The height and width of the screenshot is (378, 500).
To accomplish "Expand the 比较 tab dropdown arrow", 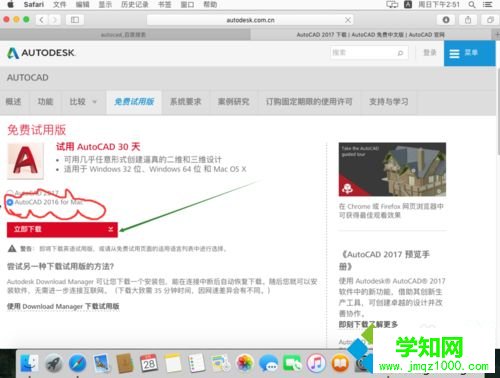I will tap(94, 102).
